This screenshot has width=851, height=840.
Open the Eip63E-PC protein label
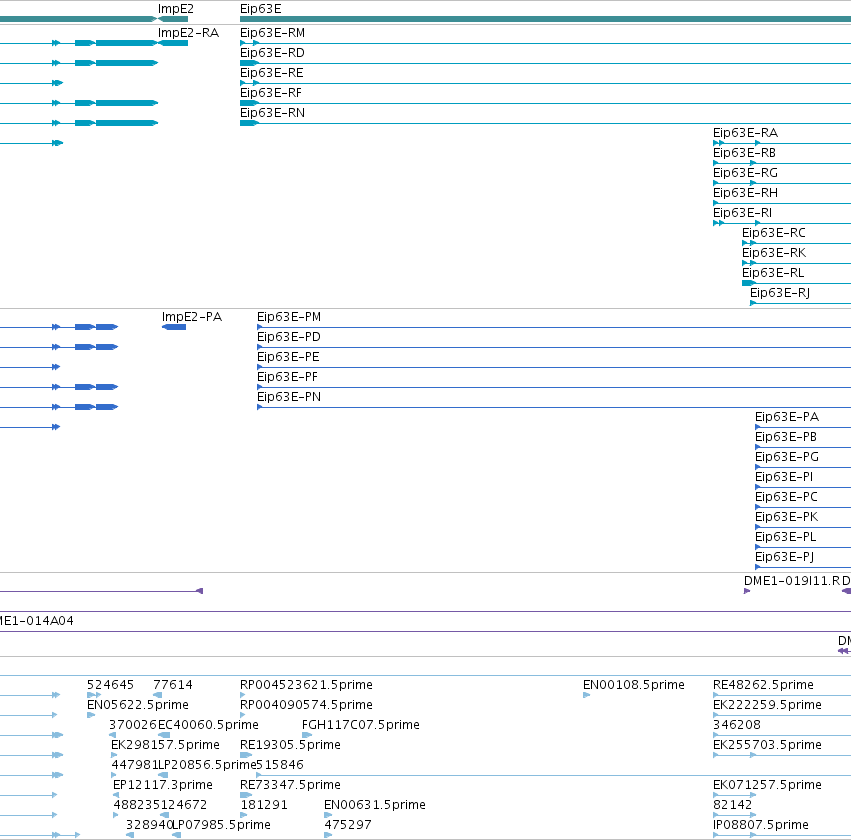(786, 498)
